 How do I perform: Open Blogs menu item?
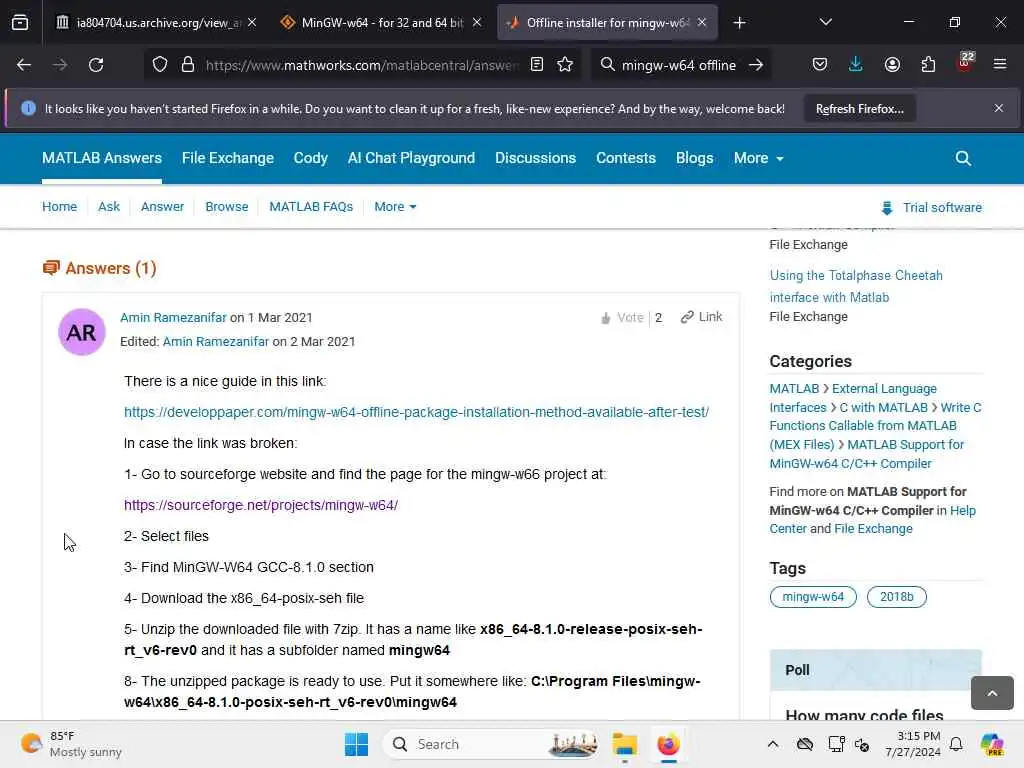pyautogui.click(x=694, y=158)
